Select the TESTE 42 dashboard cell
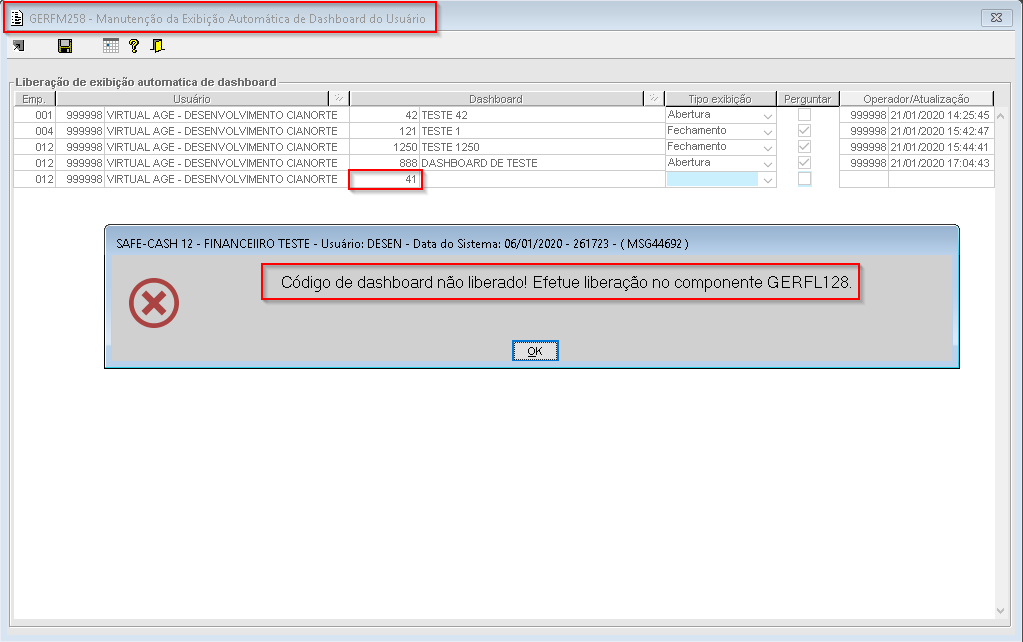1023x642 pixels. (x=542, y=115)
